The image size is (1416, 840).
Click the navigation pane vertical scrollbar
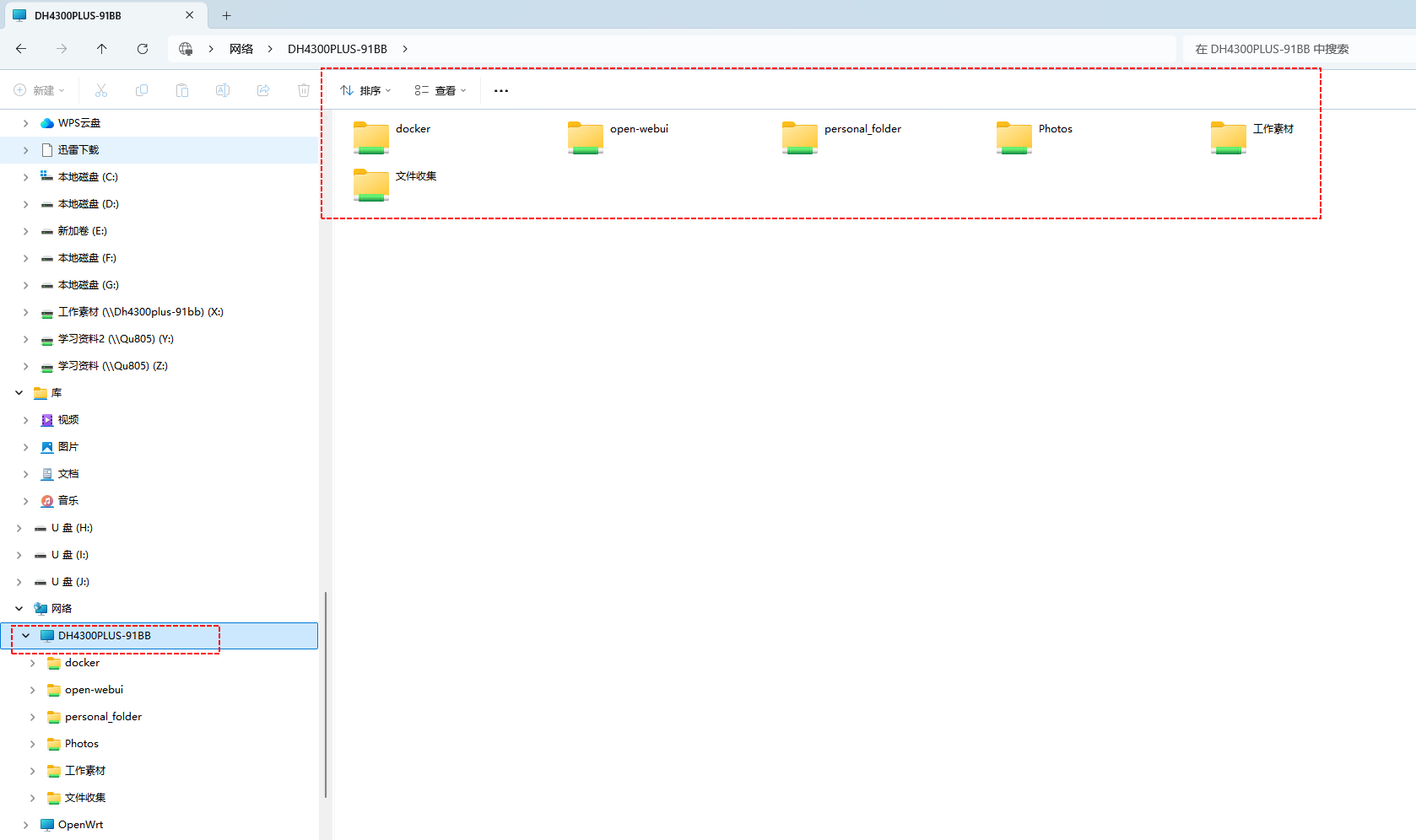coord(326,693)
